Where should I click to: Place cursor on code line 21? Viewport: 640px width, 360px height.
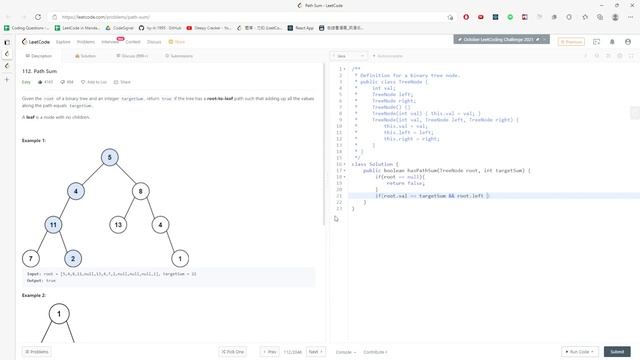[x=494, y=196]
